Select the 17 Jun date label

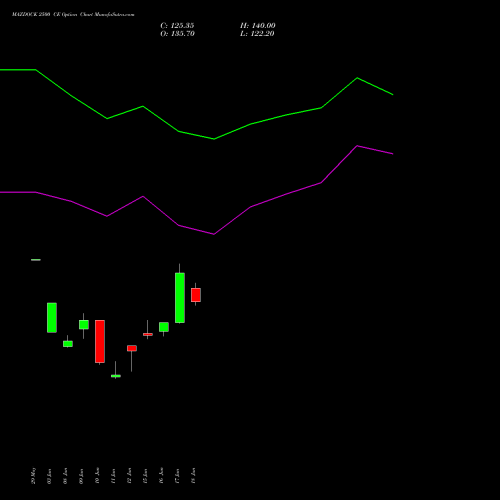(177, 476)
